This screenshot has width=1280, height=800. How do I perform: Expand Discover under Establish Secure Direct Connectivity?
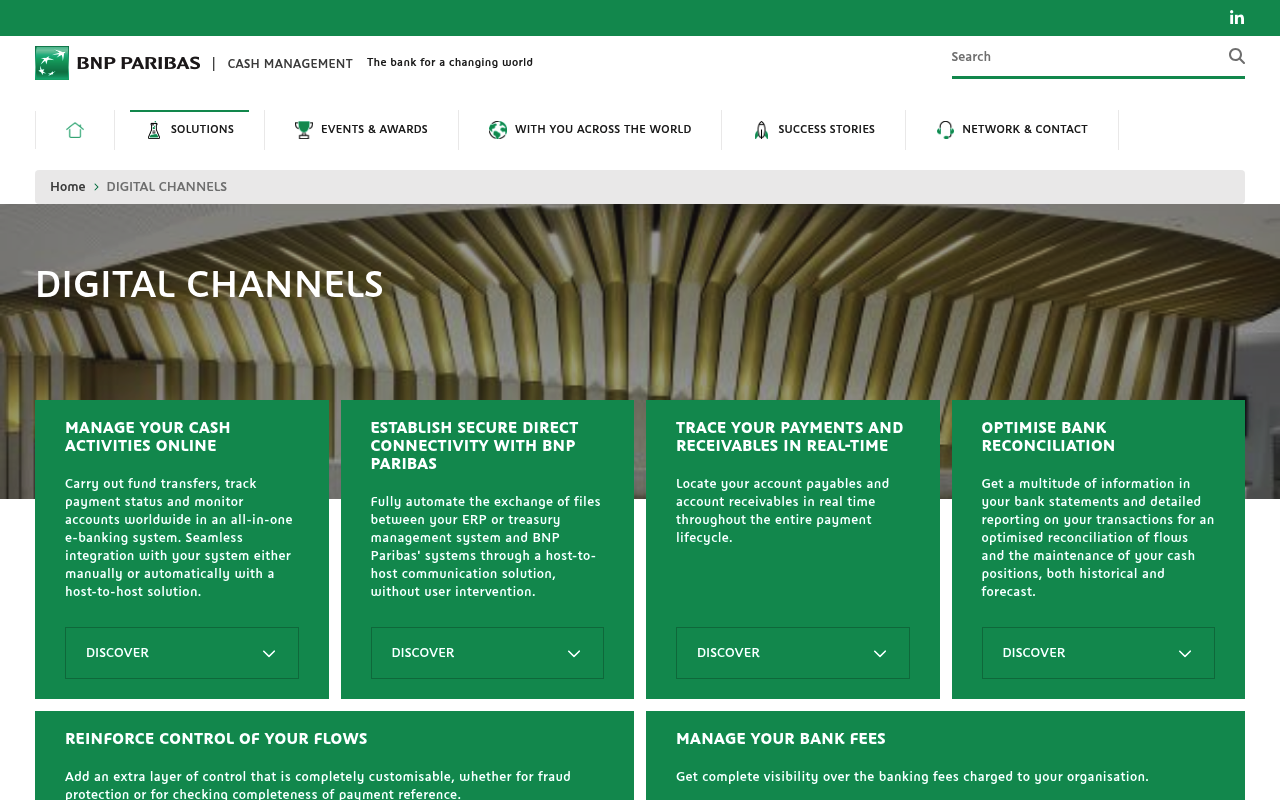coord(487,653)
